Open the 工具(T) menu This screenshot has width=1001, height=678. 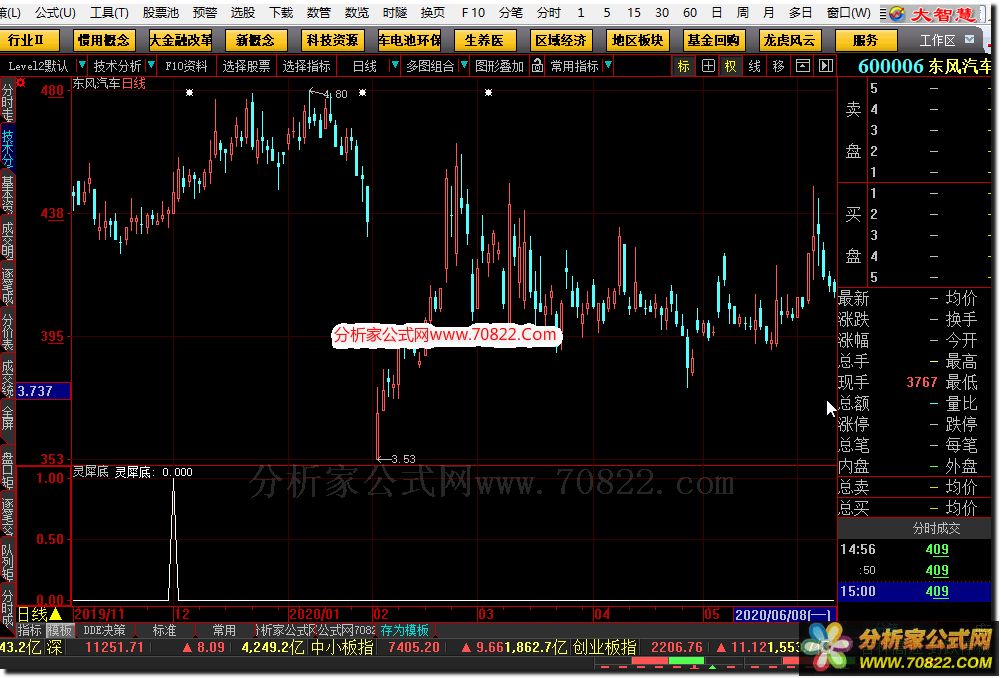point(109,12)
